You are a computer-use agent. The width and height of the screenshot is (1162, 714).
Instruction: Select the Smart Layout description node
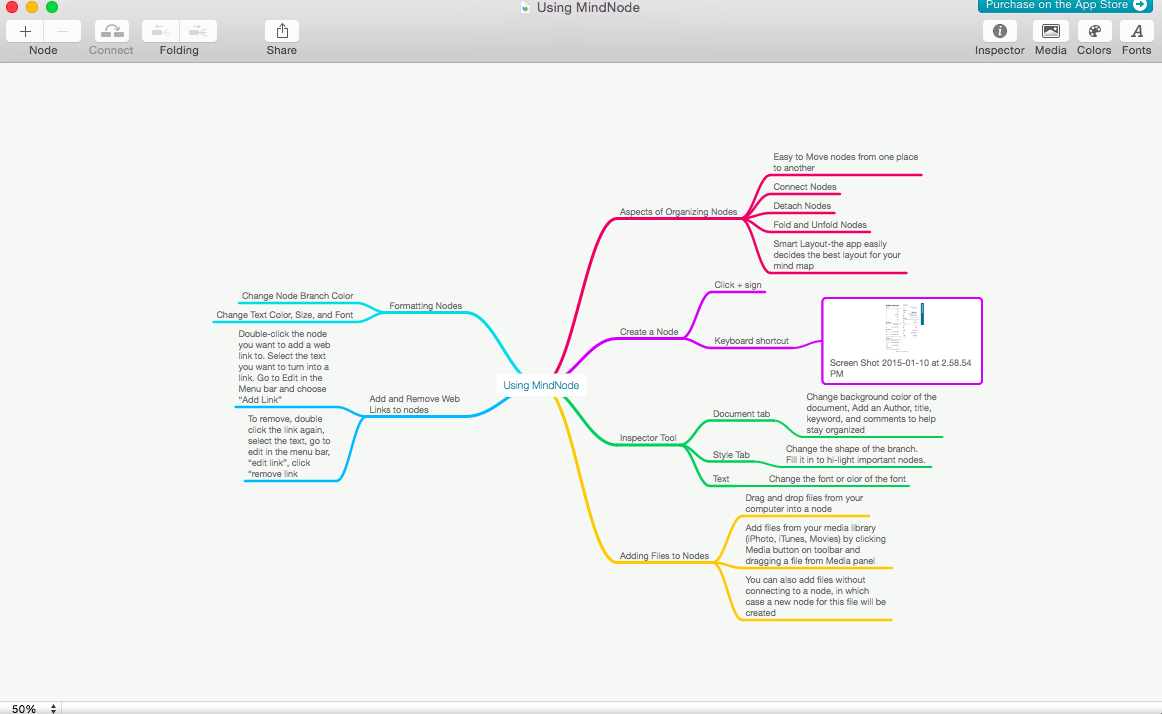click(837, 254)
